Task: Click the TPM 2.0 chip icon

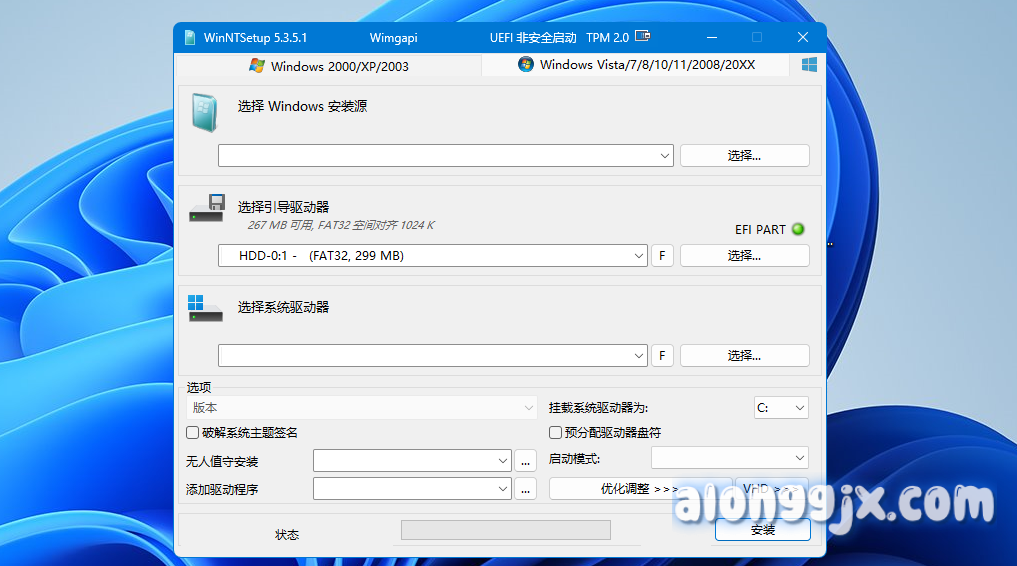Action: tap(642, 37)
